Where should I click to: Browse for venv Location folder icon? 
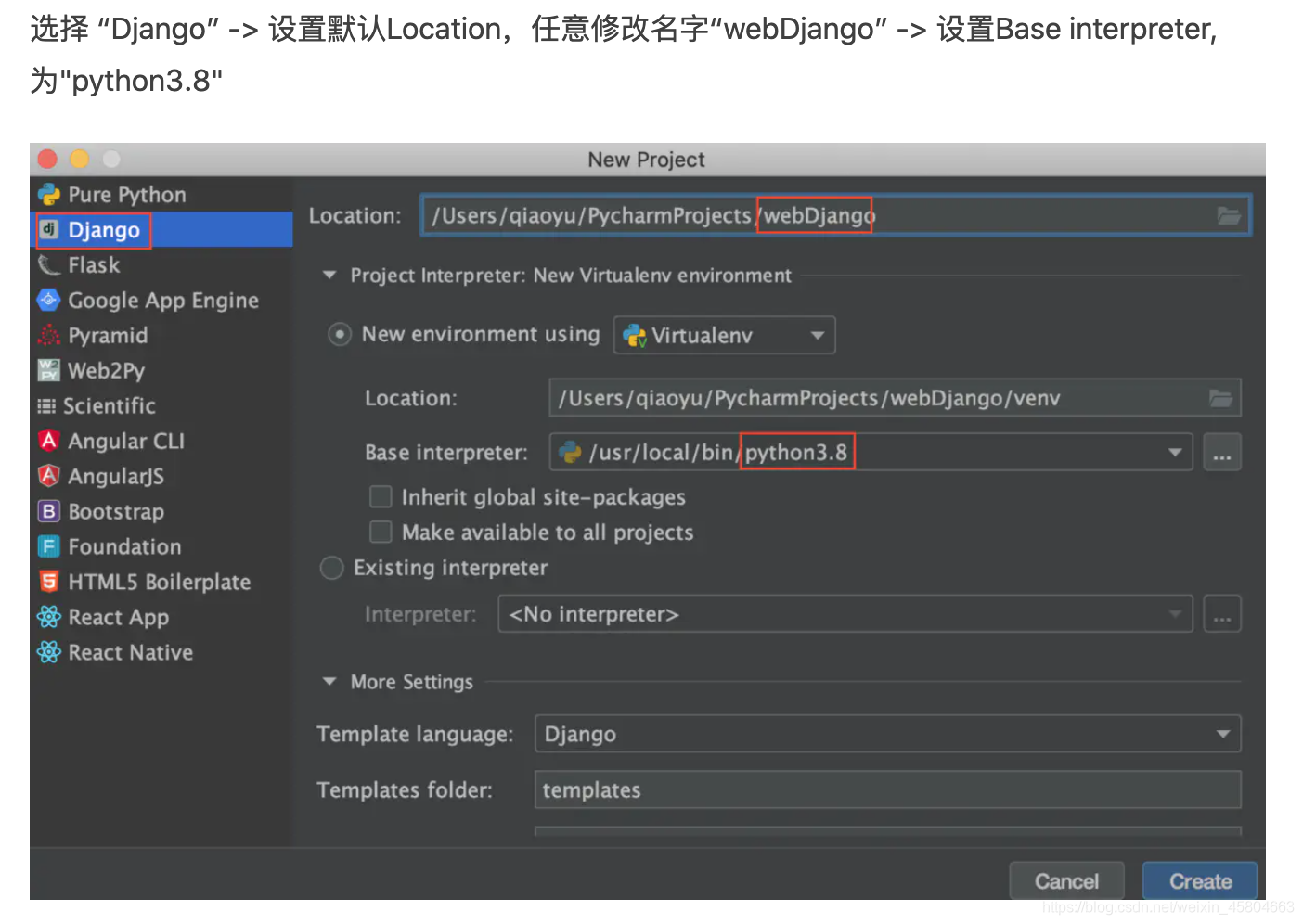coord(1221,398)
